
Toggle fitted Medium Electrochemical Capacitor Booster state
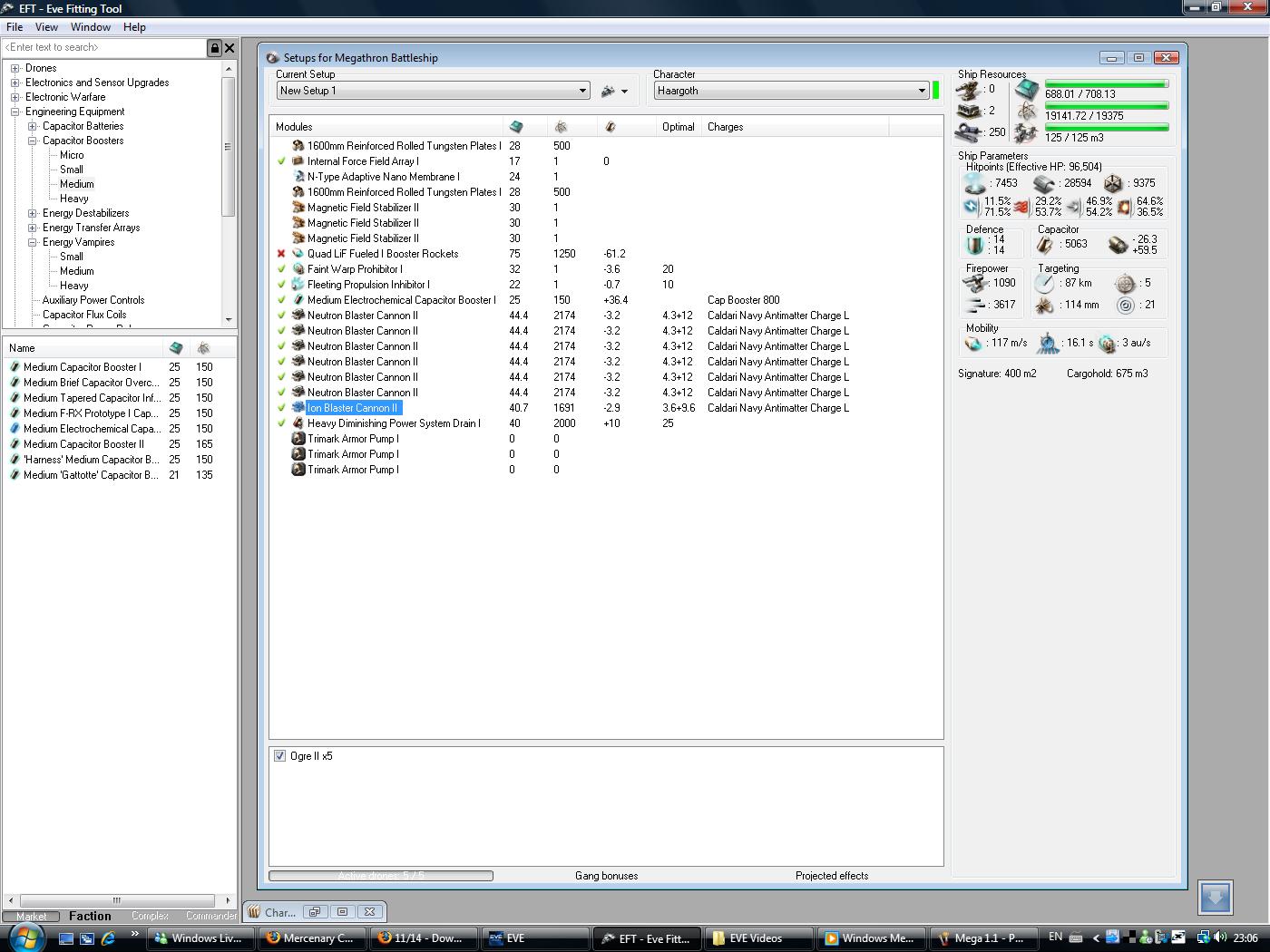coord(281,300)
